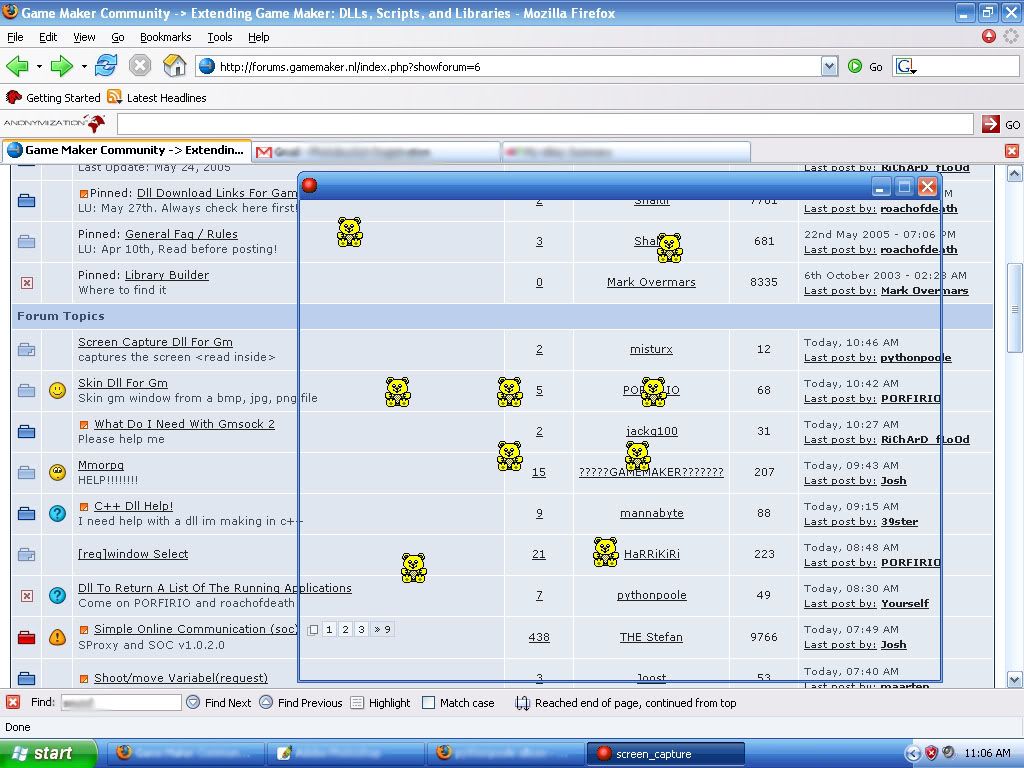This screenshot has width=1024, height=768.
Task: Open Pinned Library Builder topic
Action: click(167, 275)
